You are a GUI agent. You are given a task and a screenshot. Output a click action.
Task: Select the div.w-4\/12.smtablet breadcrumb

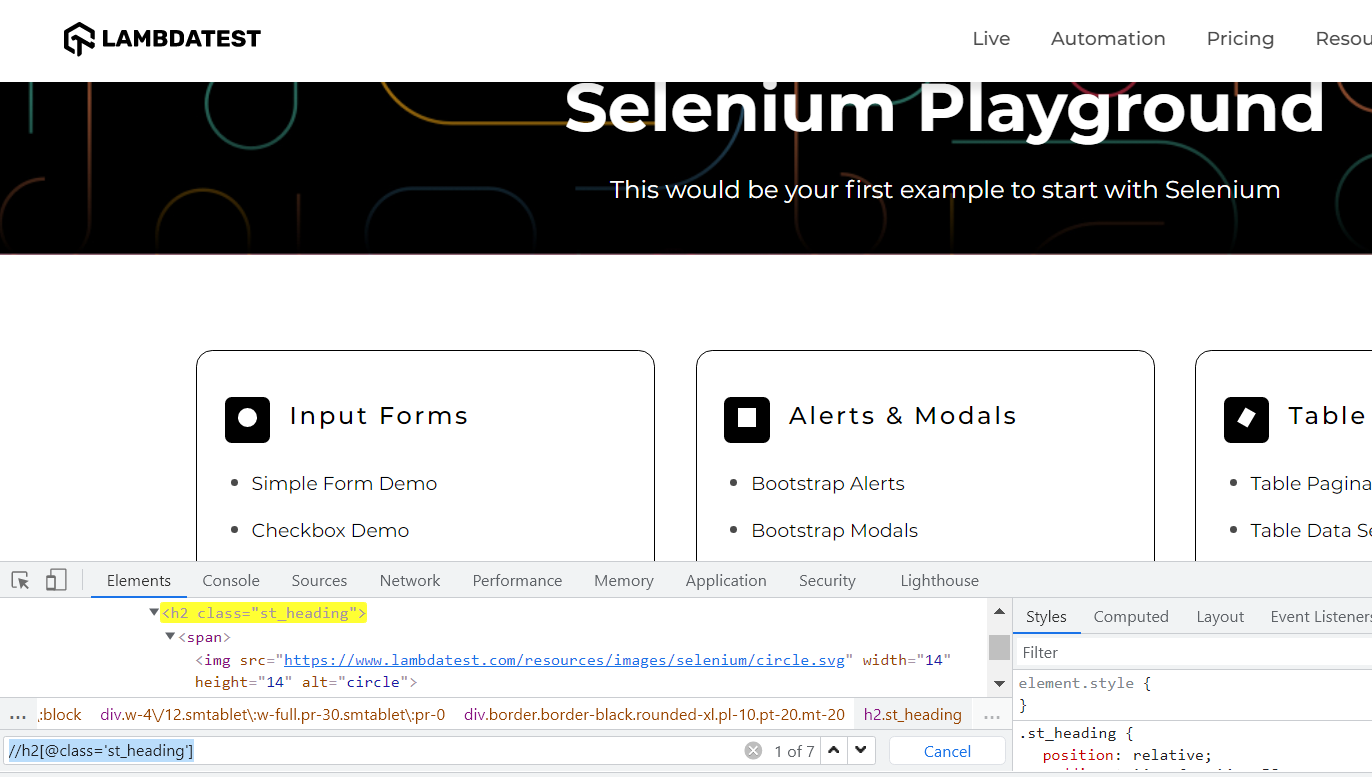coord(273,714)
